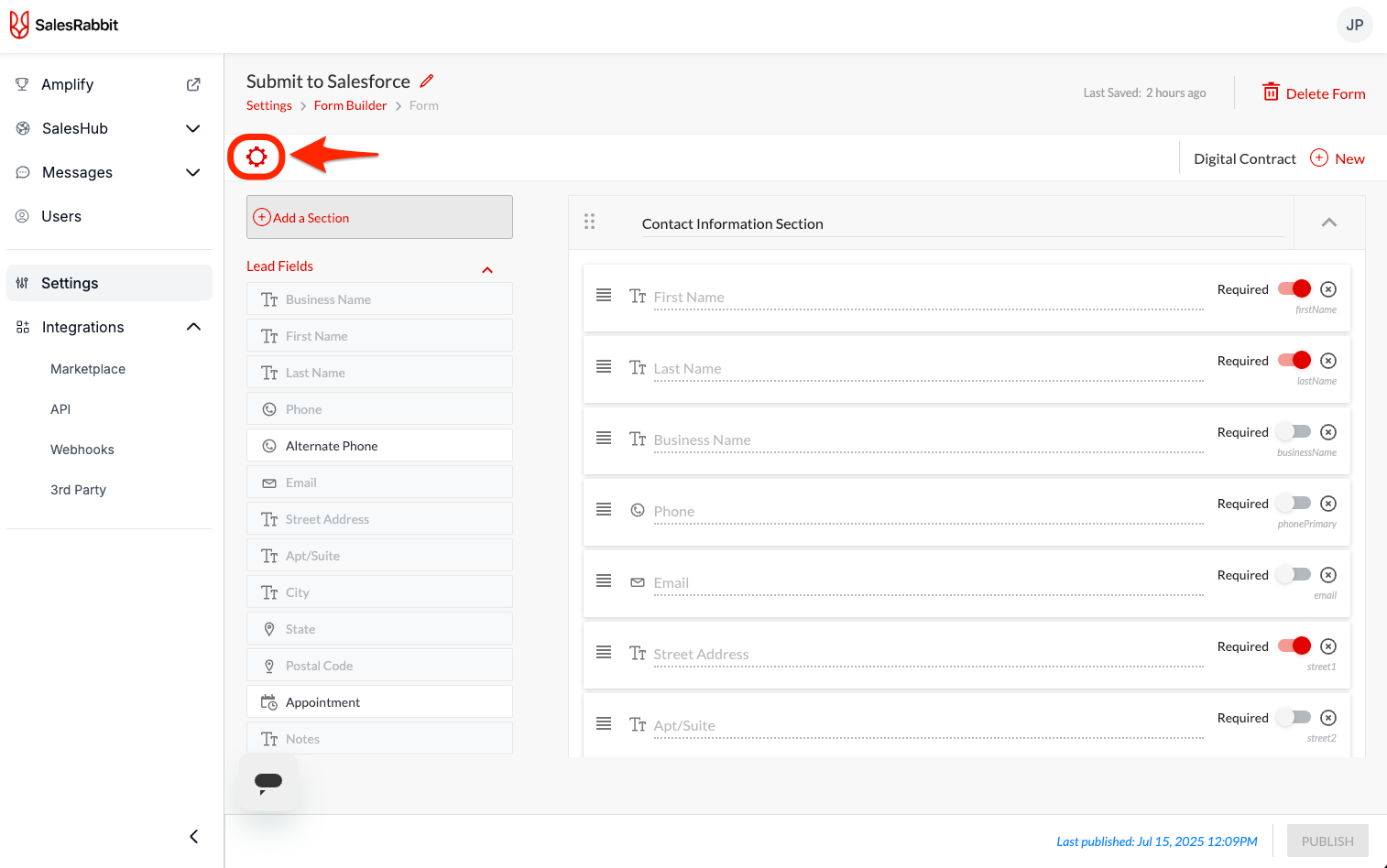The width and height of the screenshot is (1387, 868).
Task: Toggle Required for Last Name off
Action: point(1294,360)
